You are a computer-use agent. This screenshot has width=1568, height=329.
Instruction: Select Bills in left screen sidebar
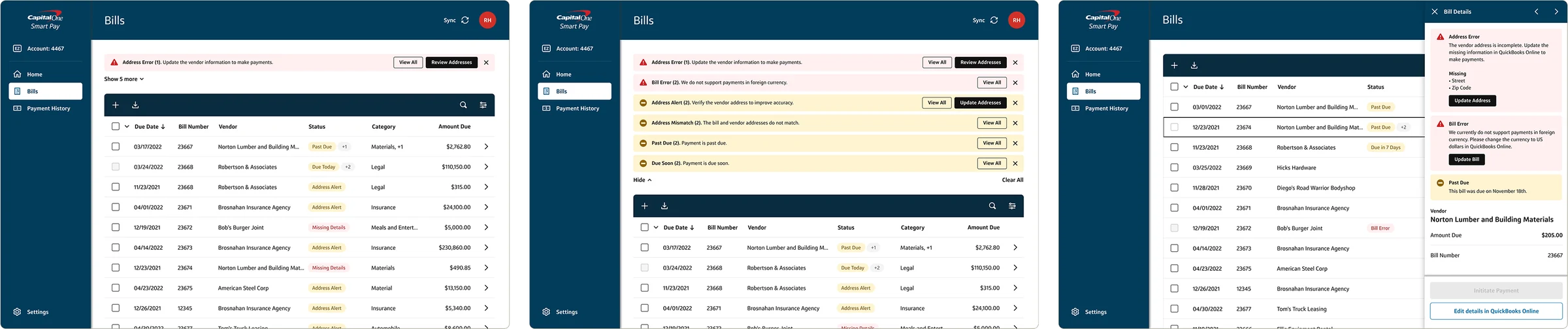tap(45, 92)
